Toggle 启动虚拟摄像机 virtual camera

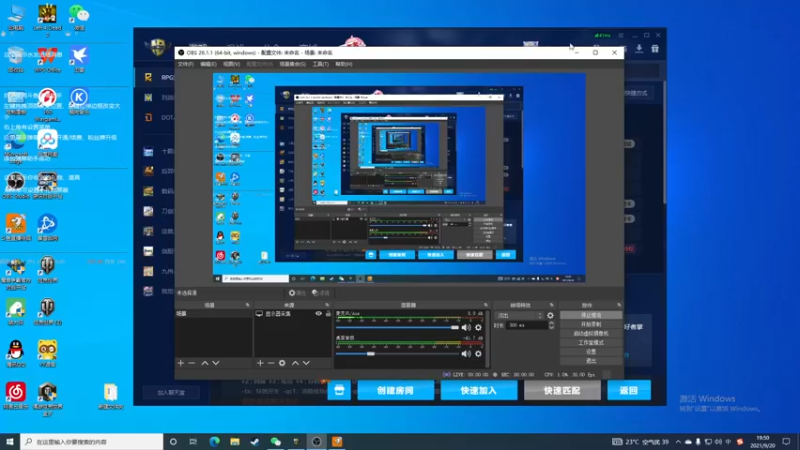pyautogui.click(x=591, y=333)
